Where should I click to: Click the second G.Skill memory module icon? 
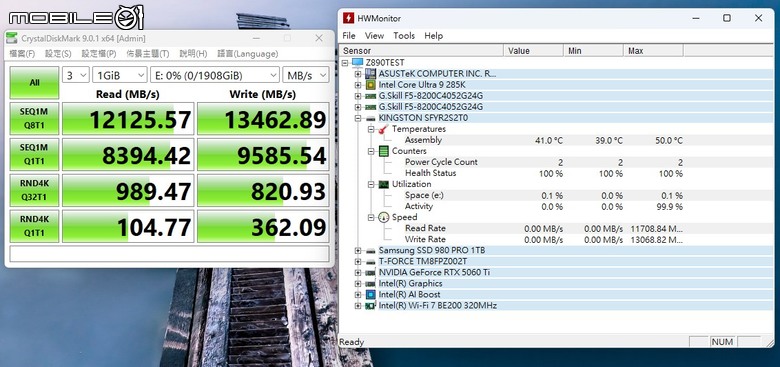[371, 107]
